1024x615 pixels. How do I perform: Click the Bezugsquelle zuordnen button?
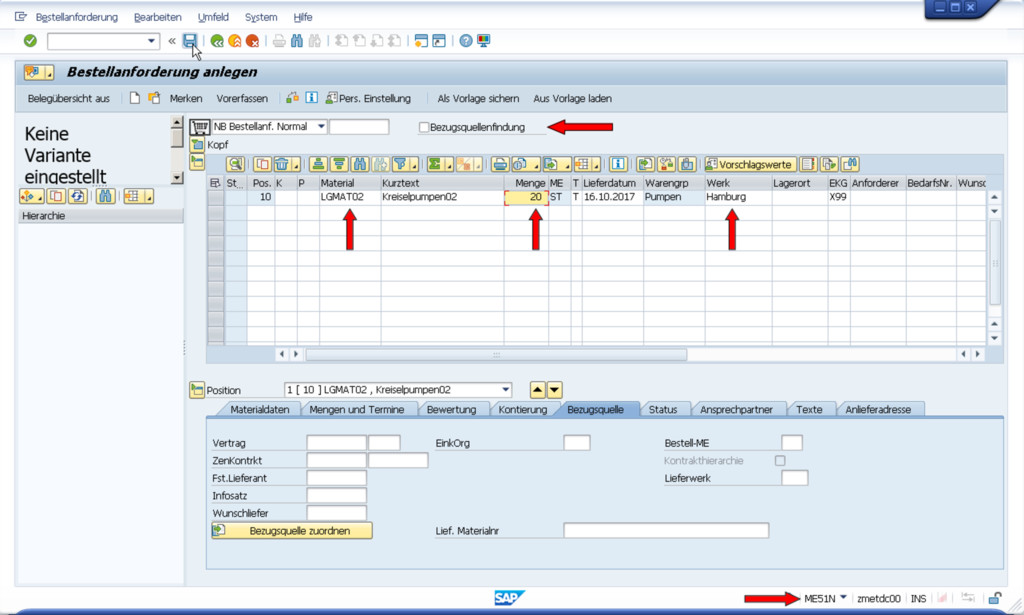(x=292, y=531)
